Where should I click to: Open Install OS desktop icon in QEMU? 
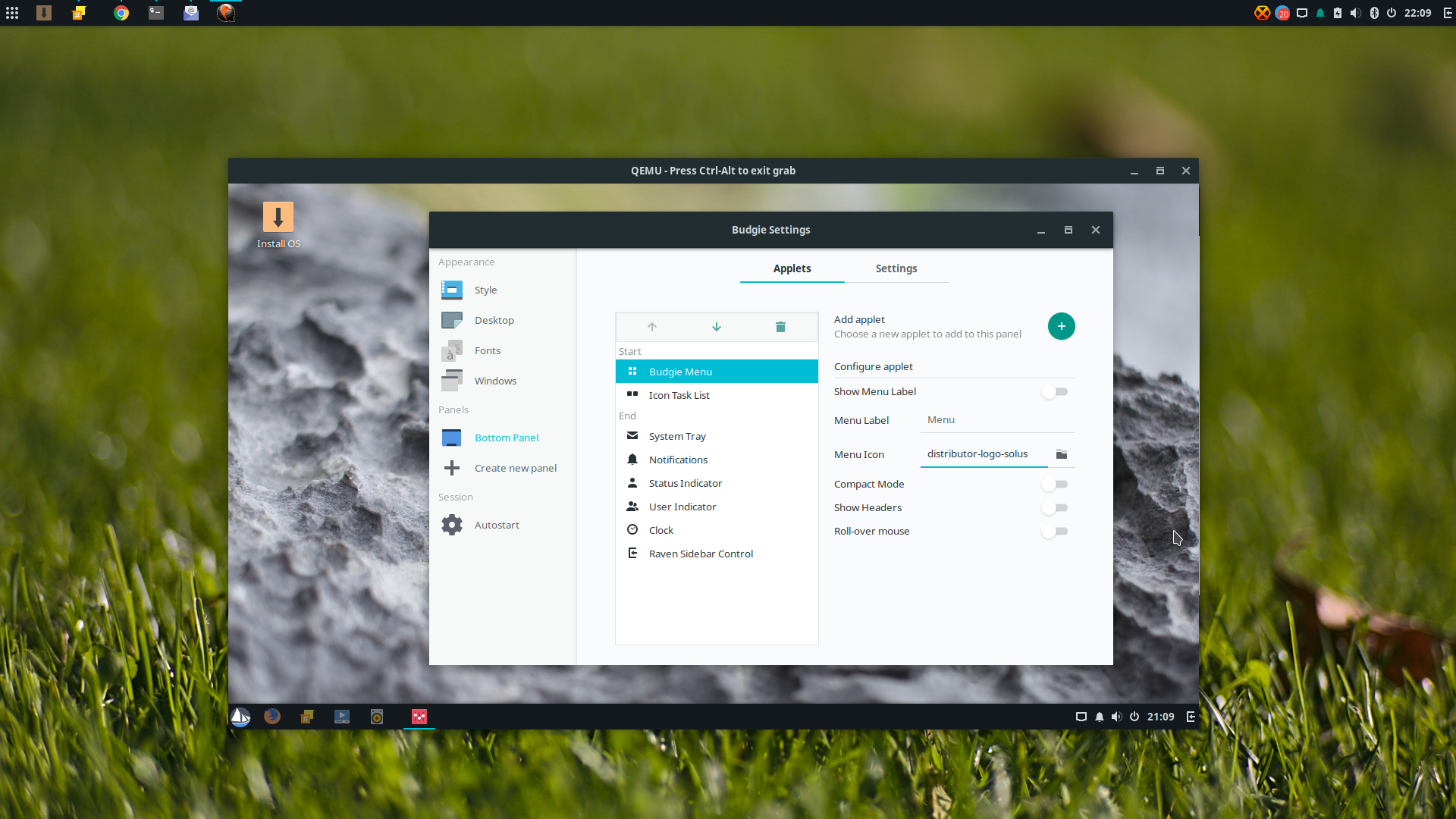(x=278, y=224)
